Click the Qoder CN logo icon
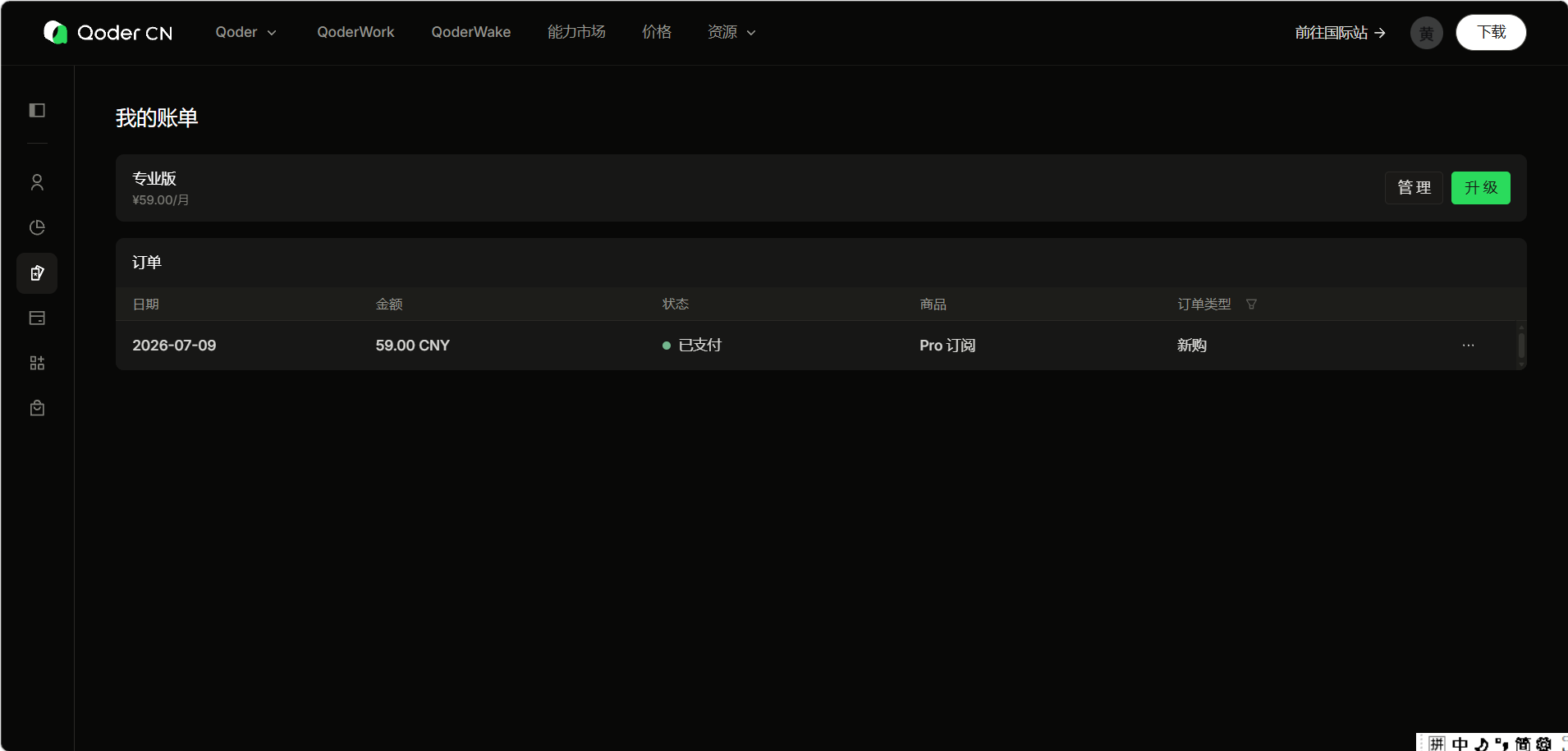 55,32
